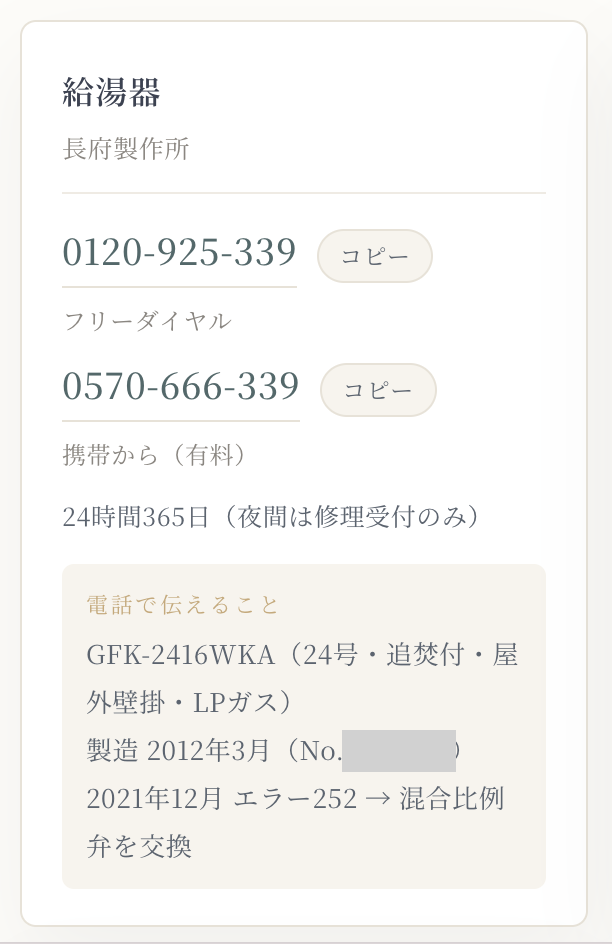Click the 混合比例 text in the note
Image resolution: width=612 pixels, height=944 pixels.
point(452,799)
